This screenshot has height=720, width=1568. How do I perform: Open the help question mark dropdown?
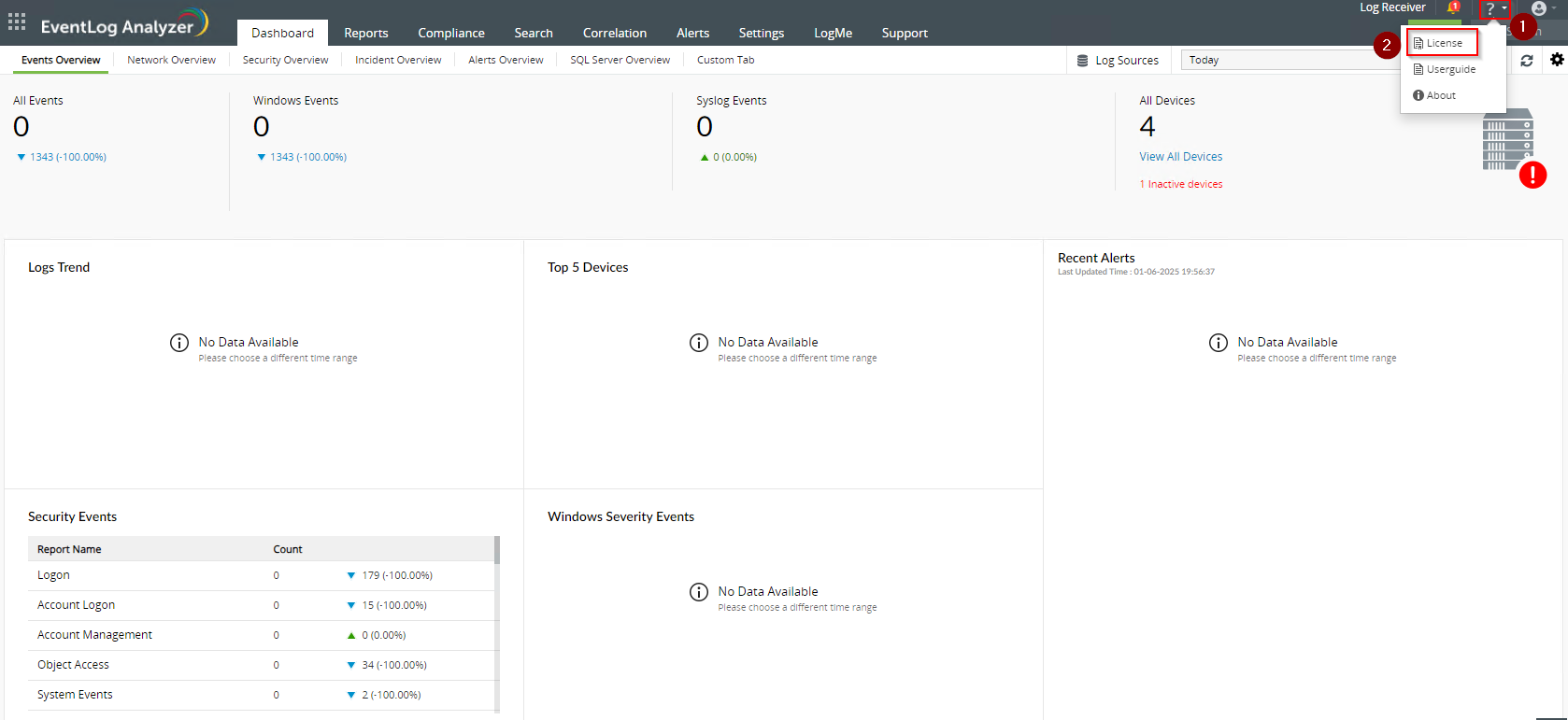click(1494, 8)
